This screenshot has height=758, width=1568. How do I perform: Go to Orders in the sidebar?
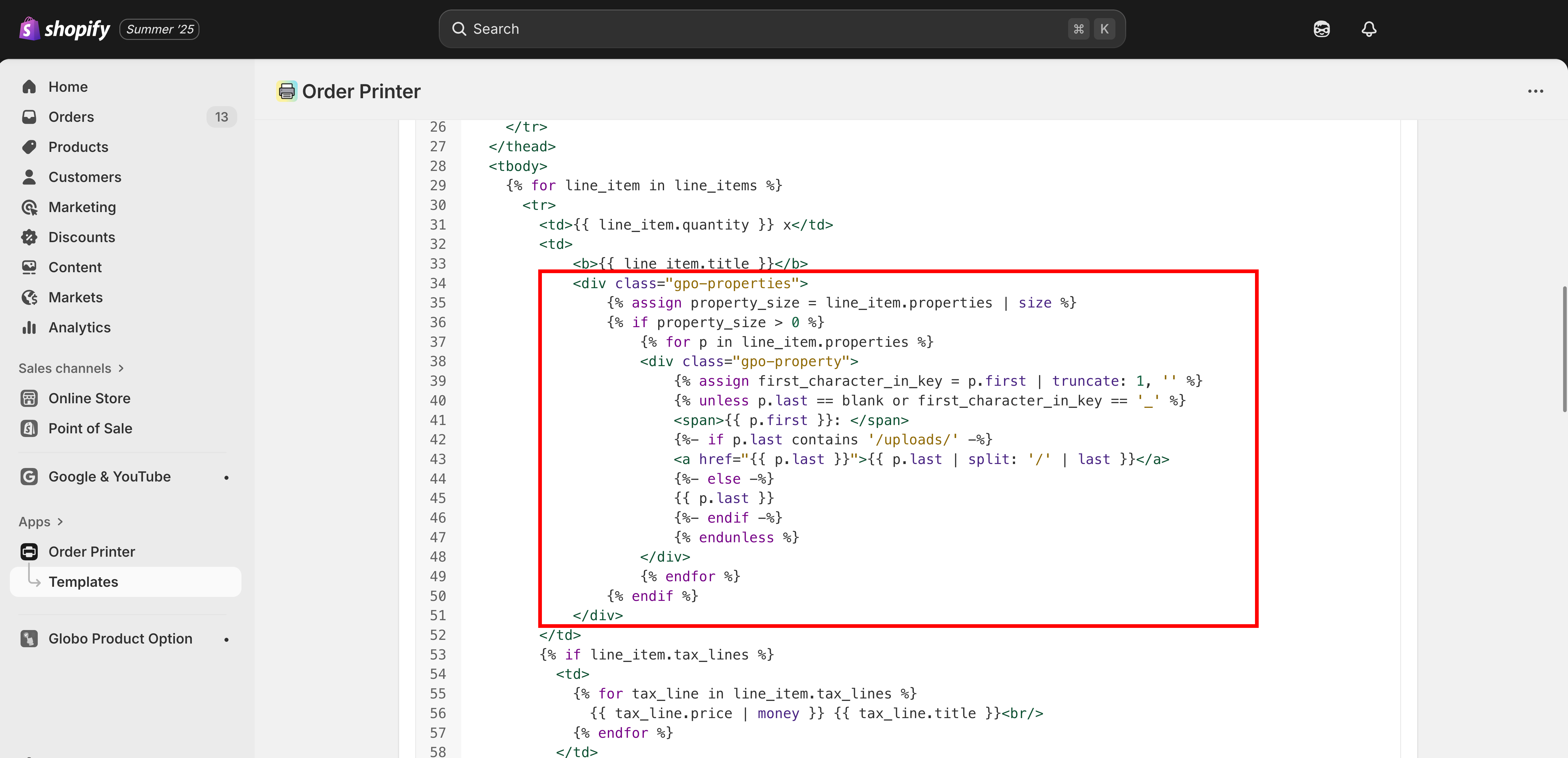click(71, 117)
